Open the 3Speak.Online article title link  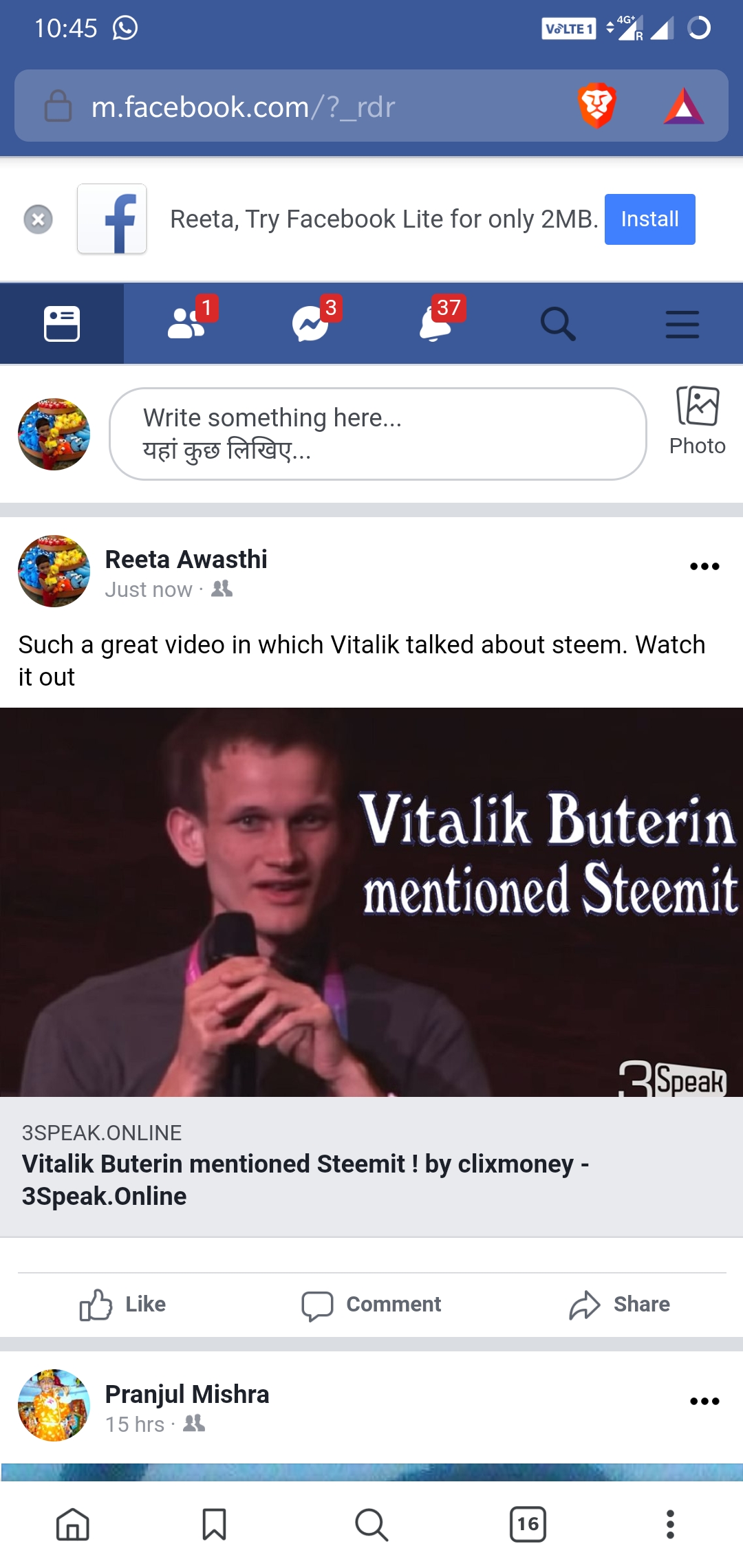click(305, 1180)
